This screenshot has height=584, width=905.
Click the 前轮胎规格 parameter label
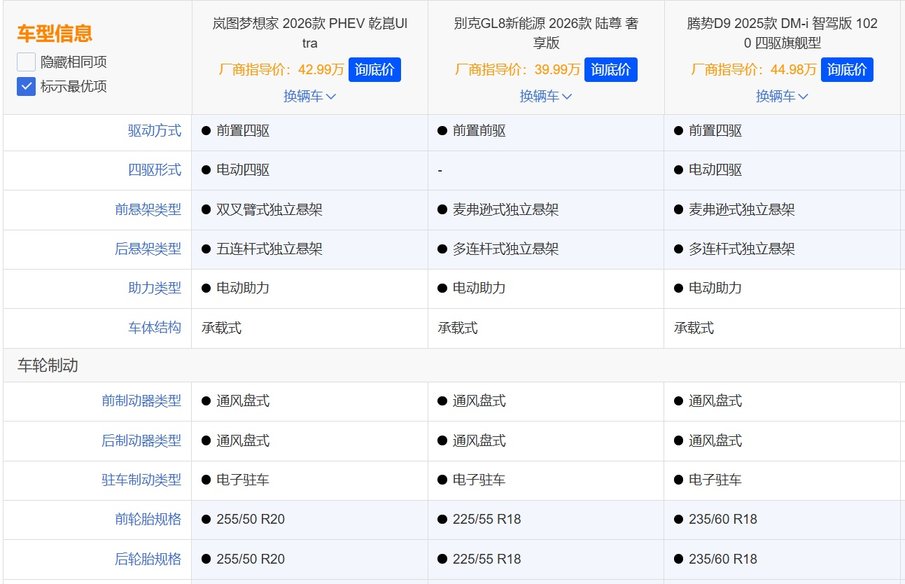(148, 520)
